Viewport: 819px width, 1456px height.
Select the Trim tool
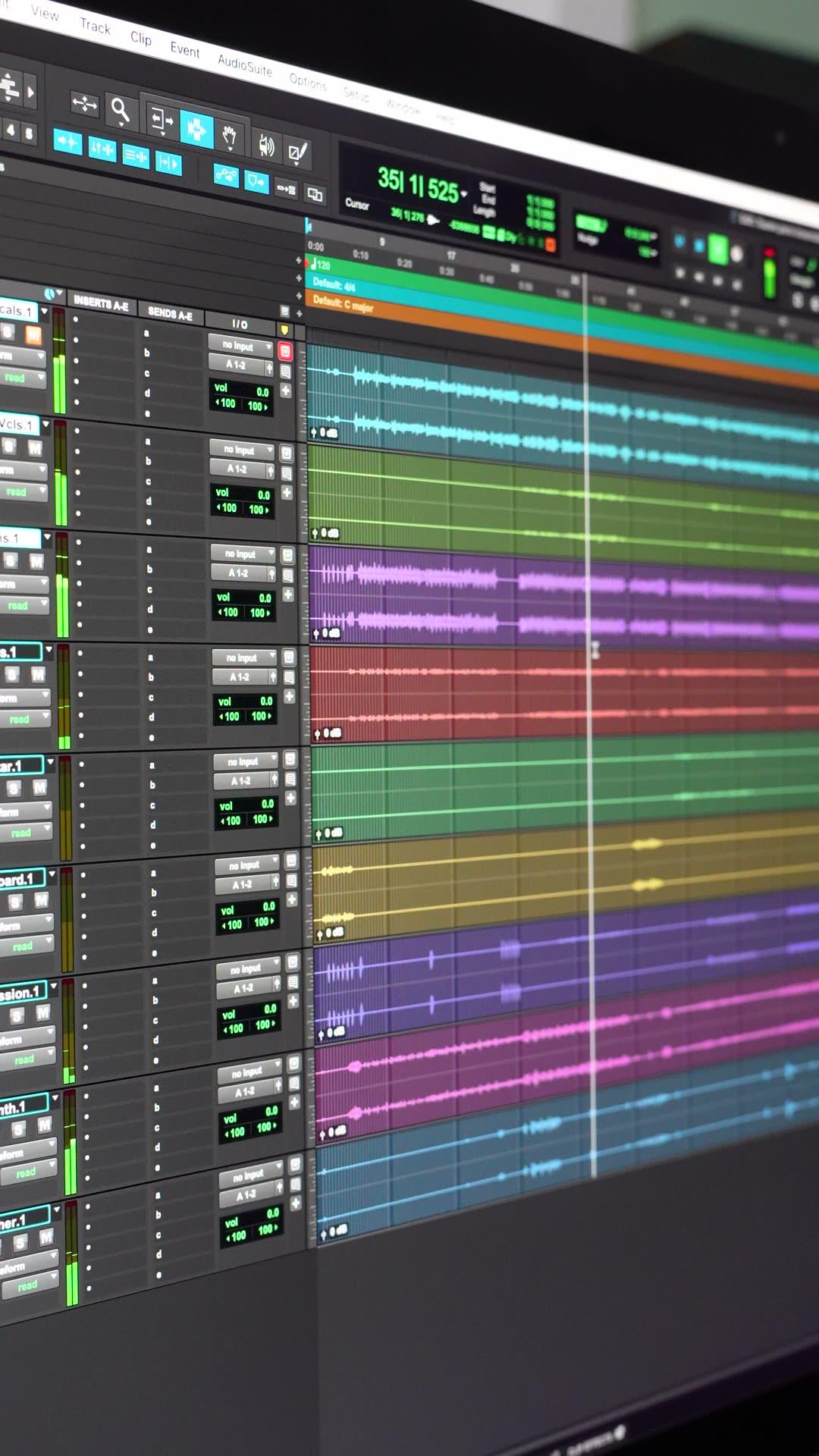click(x=161, y=119)
